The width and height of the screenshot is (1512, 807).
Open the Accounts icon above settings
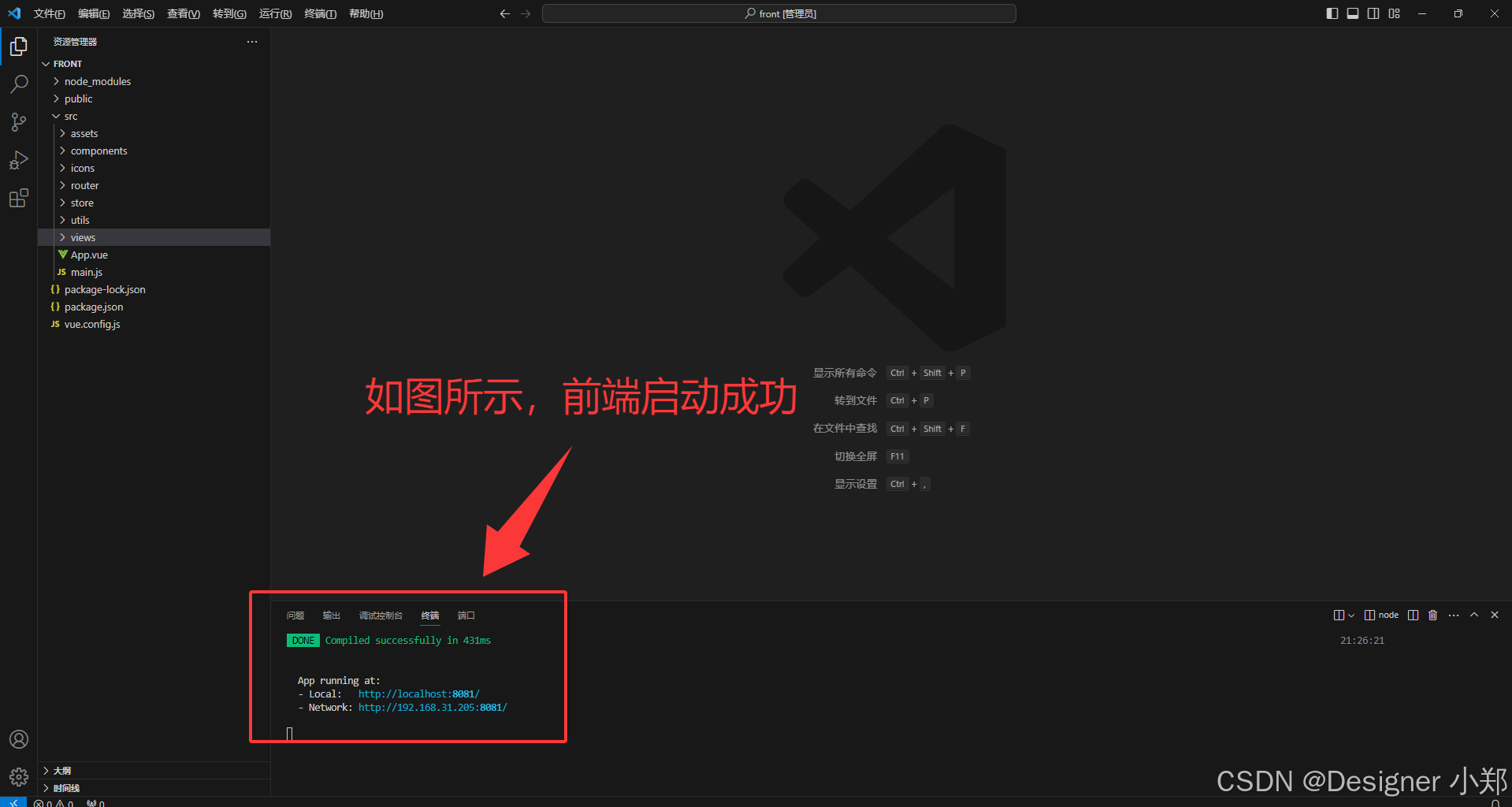18,739
